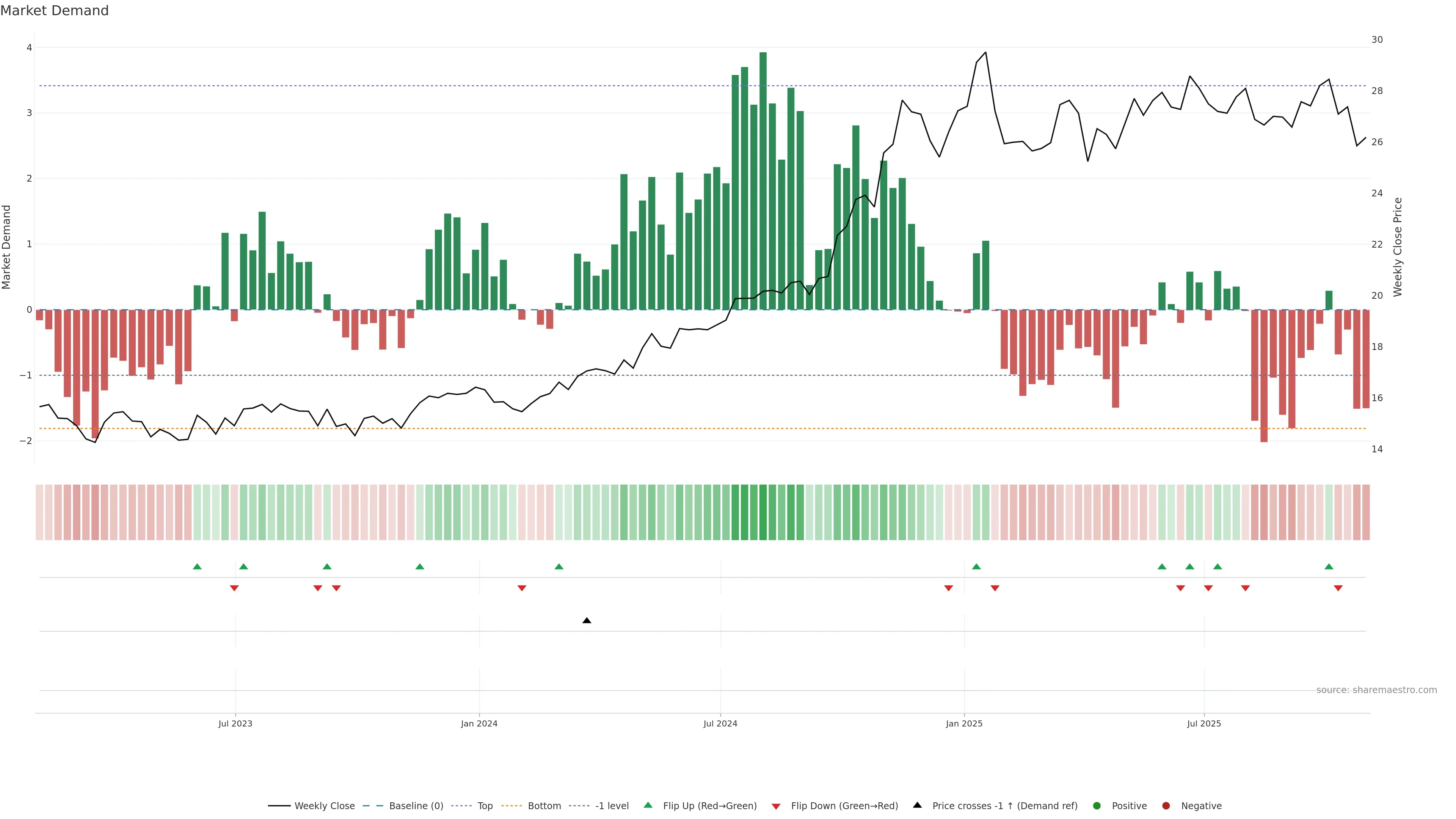Toggle the -1 level legend entry
Viewport: 1456px width, 819px height.
pos(612,805)
